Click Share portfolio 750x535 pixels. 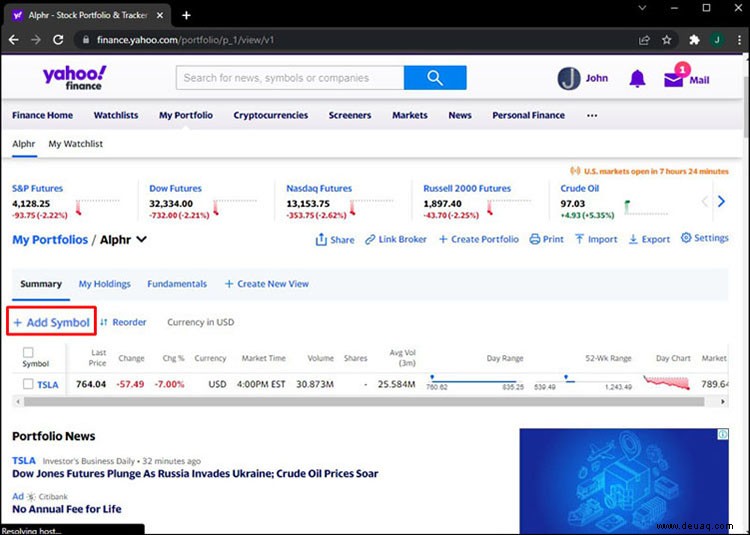335,239
